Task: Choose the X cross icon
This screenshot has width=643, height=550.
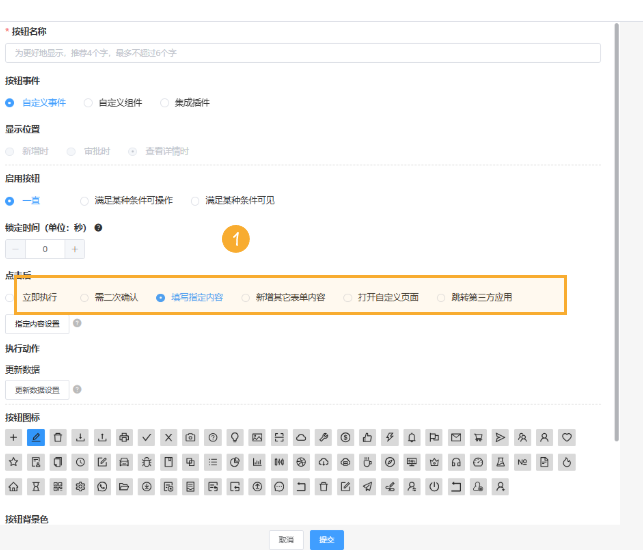Action: (x=169, y=438)
